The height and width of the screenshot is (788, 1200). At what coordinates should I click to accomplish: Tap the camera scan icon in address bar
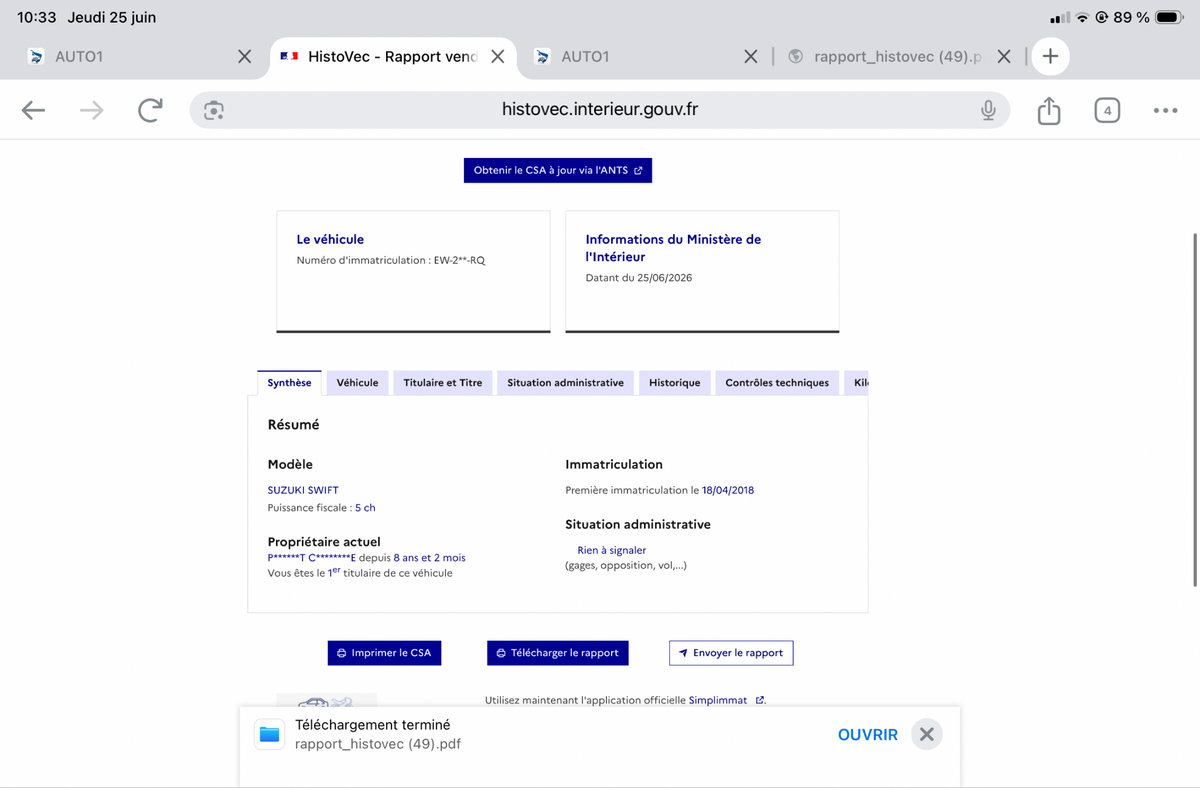pos(213,110)
